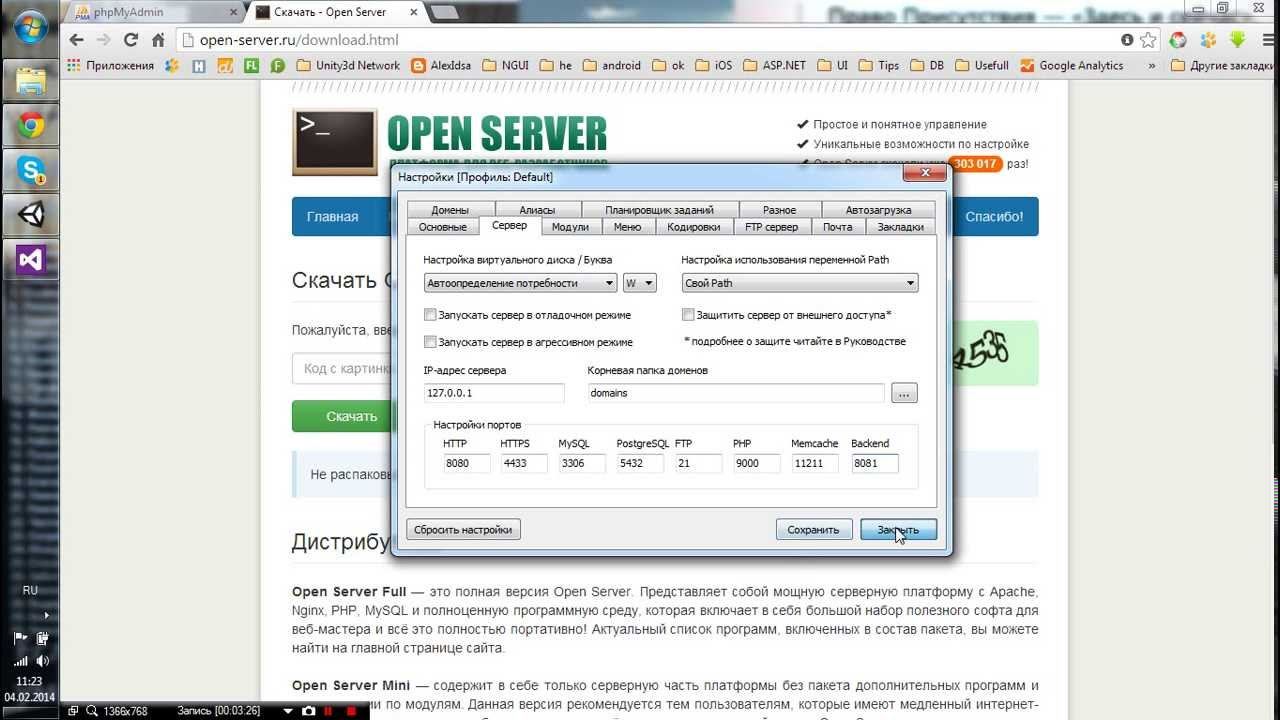
Task: Open the Главная site menu item
Action: [332, 217]
